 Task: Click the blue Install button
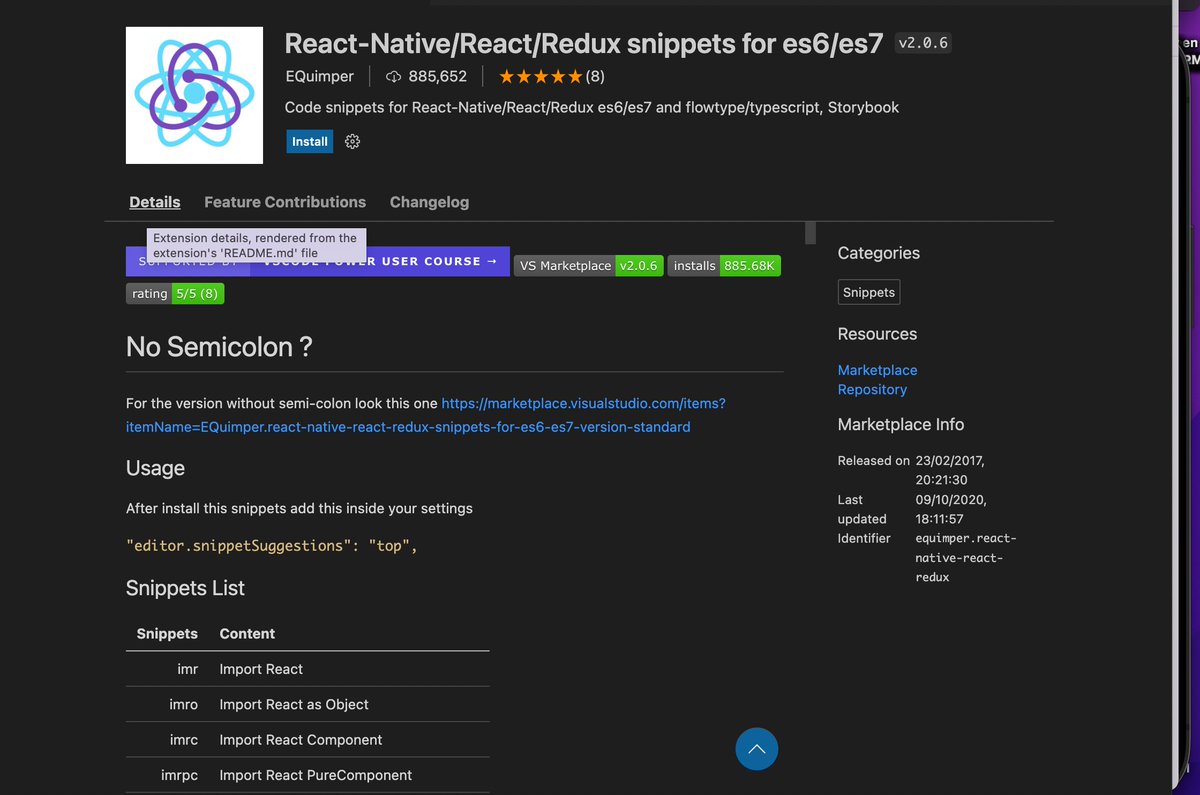click(x=310, y=142)
